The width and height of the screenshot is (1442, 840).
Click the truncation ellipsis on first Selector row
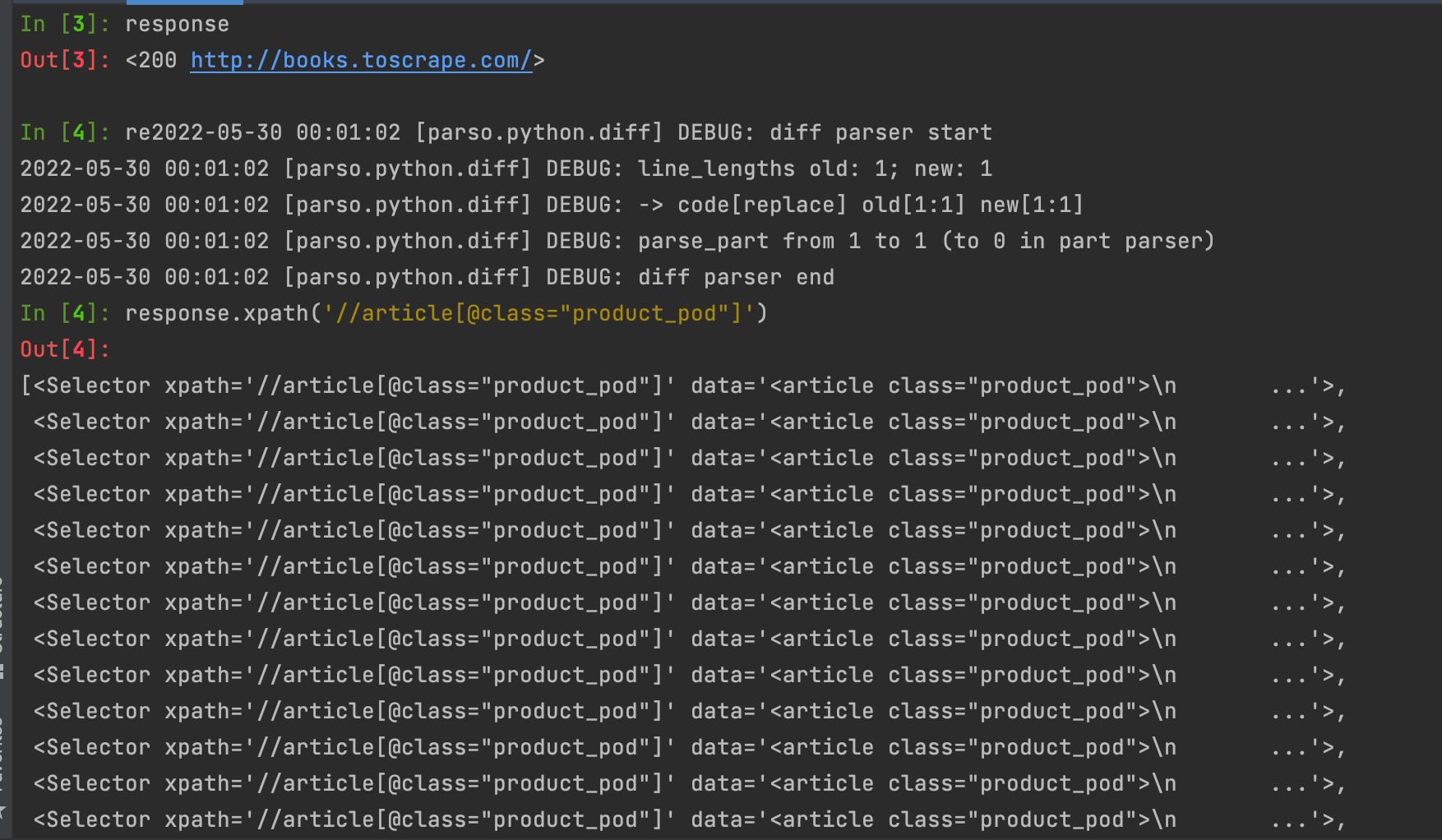click(1289, 386)
